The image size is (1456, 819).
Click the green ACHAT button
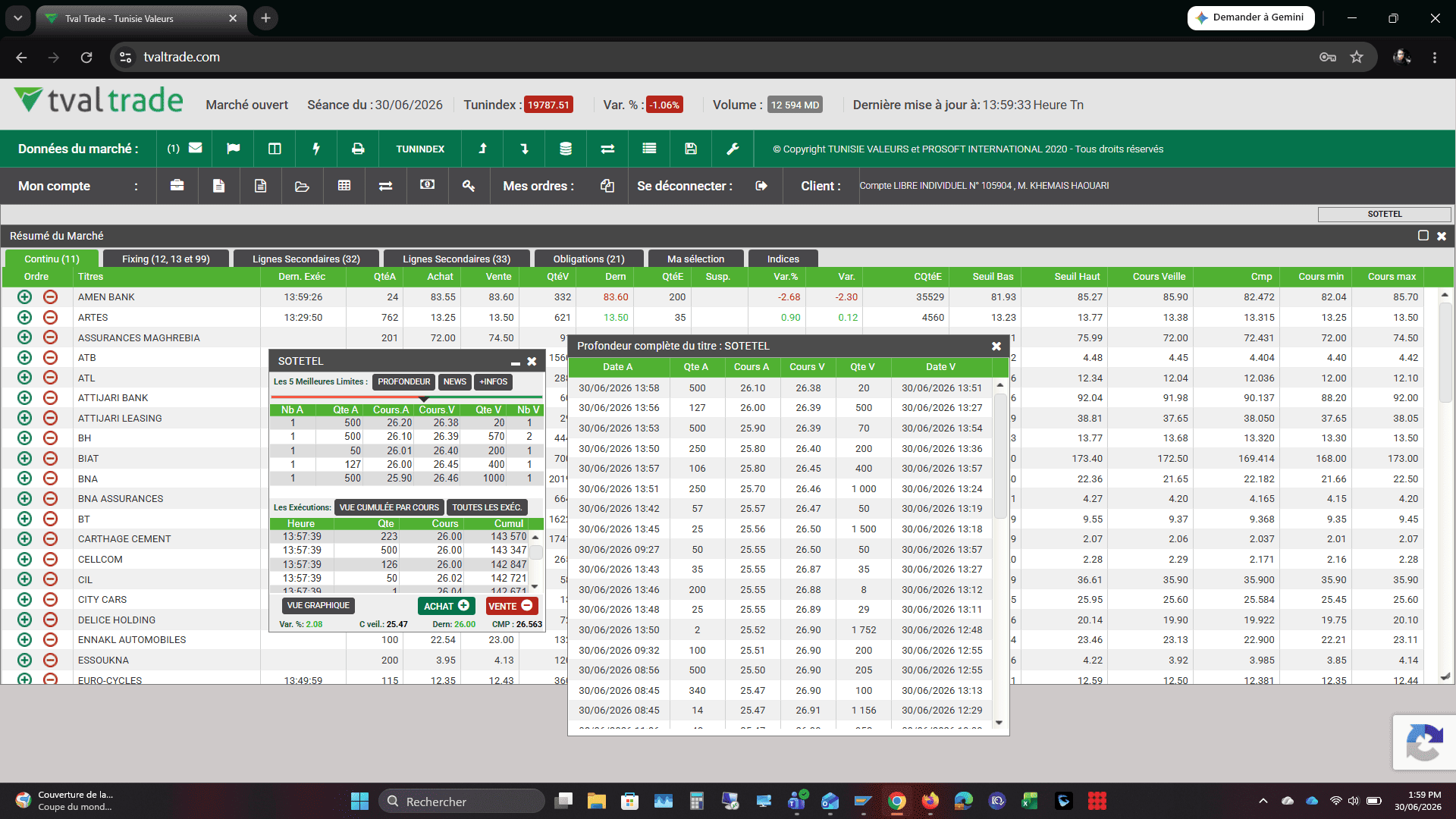[446, 606]
